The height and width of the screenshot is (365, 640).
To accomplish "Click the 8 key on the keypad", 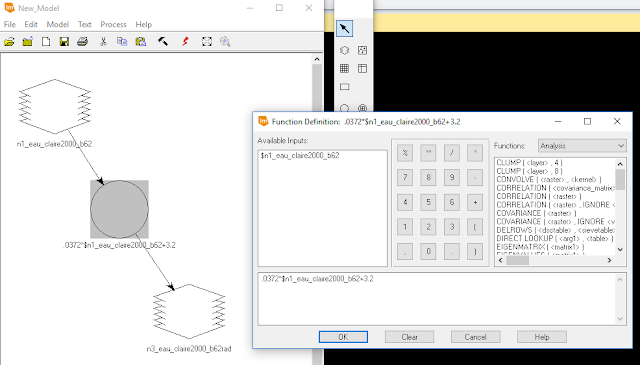I will pos(428,177).
